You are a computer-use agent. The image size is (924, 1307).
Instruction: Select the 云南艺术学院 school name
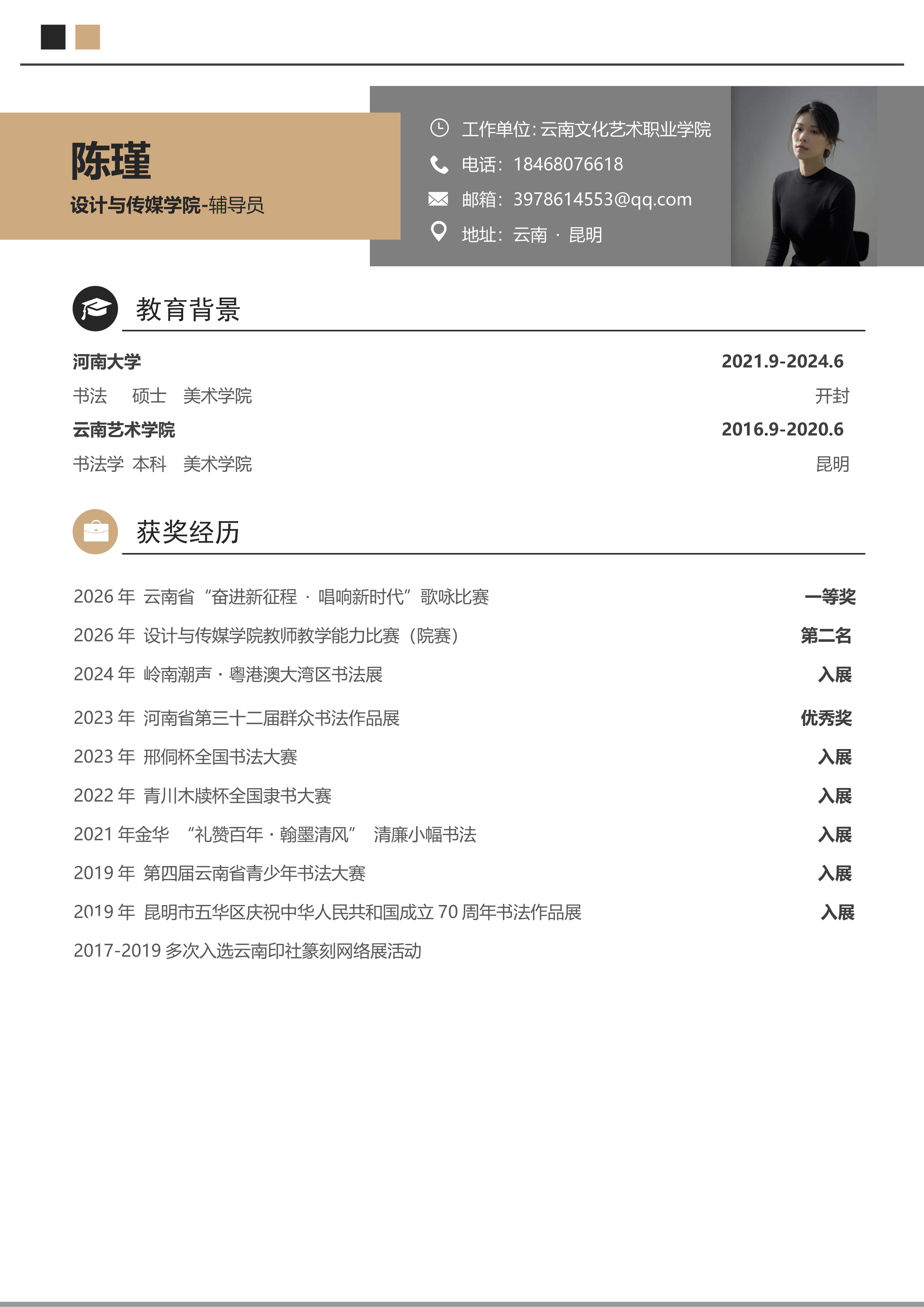tap(124, 430)
